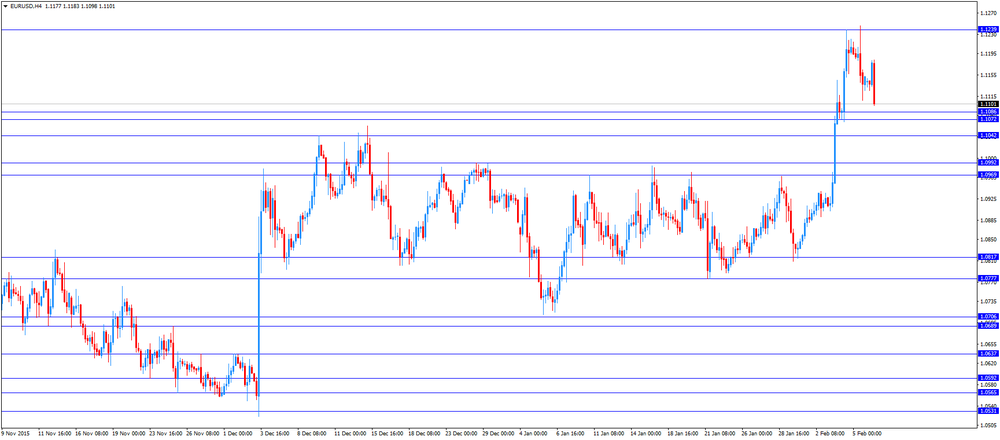Click the 11 Nov 16:00 time label
1000x440 pixels.
point(55,433)
